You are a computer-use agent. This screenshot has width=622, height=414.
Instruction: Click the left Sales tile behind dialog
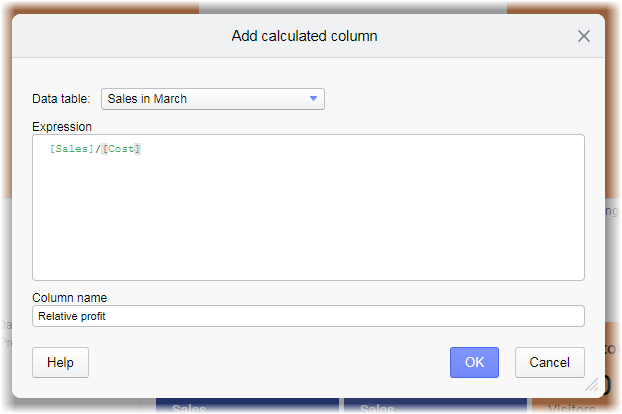[190, 408]
